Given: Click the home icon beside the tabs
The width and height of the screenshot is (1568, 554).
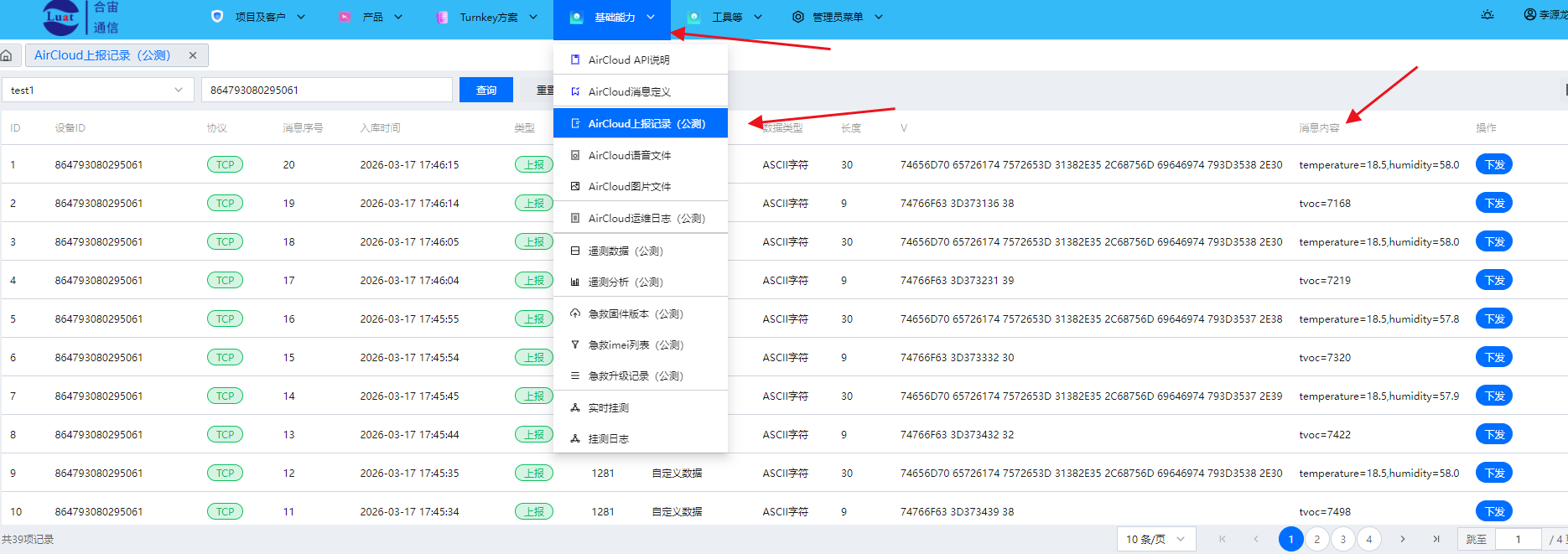Looking at the screenshot, I should 7,55.
